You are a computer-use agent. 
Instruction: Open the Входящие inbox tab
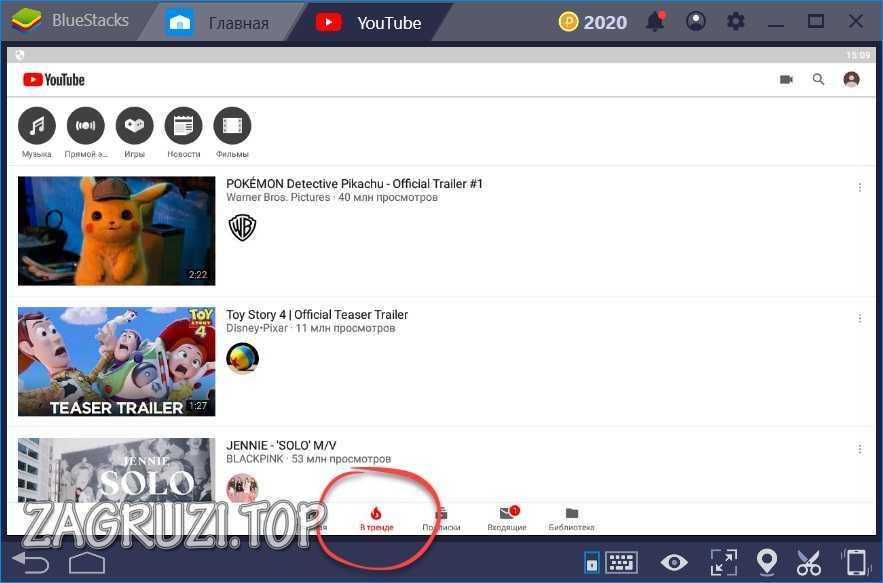[507, 519]
